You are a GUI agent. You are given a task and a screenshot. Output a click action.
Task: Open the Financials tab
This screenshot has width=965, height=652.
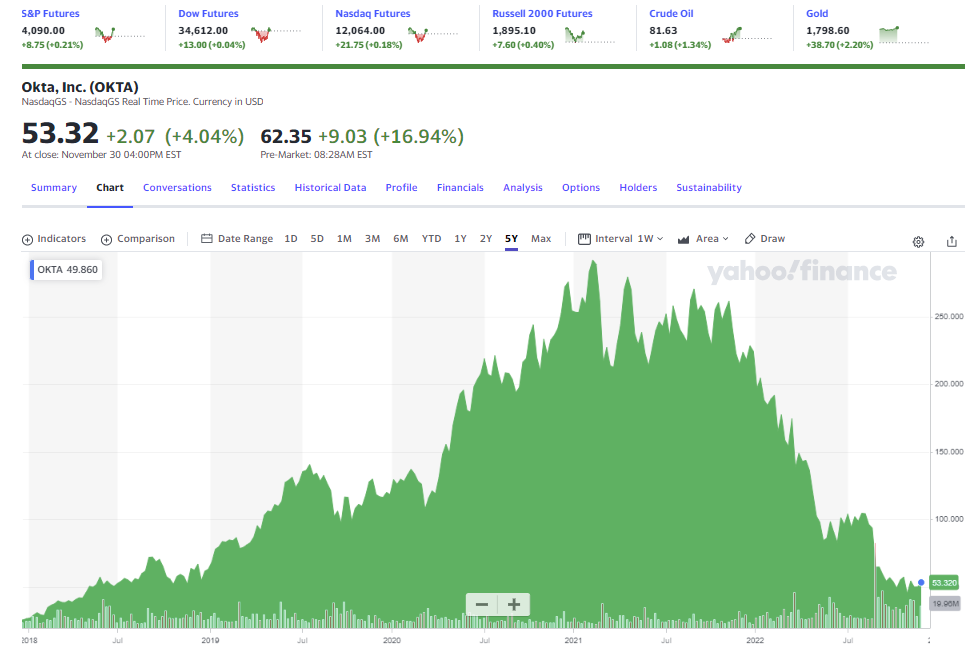coord(460,188)
